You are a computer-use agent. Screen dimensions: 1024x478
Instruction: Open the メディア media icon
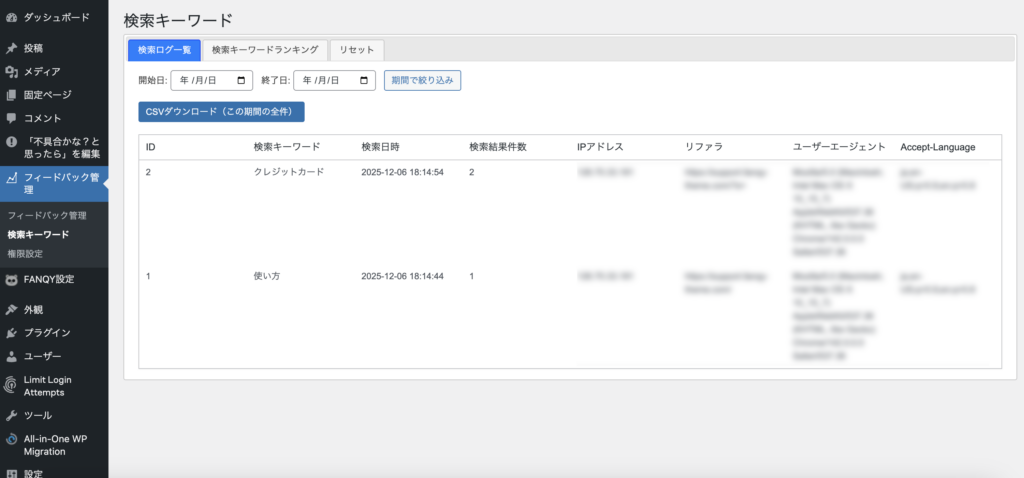click(x=11, y=71)
